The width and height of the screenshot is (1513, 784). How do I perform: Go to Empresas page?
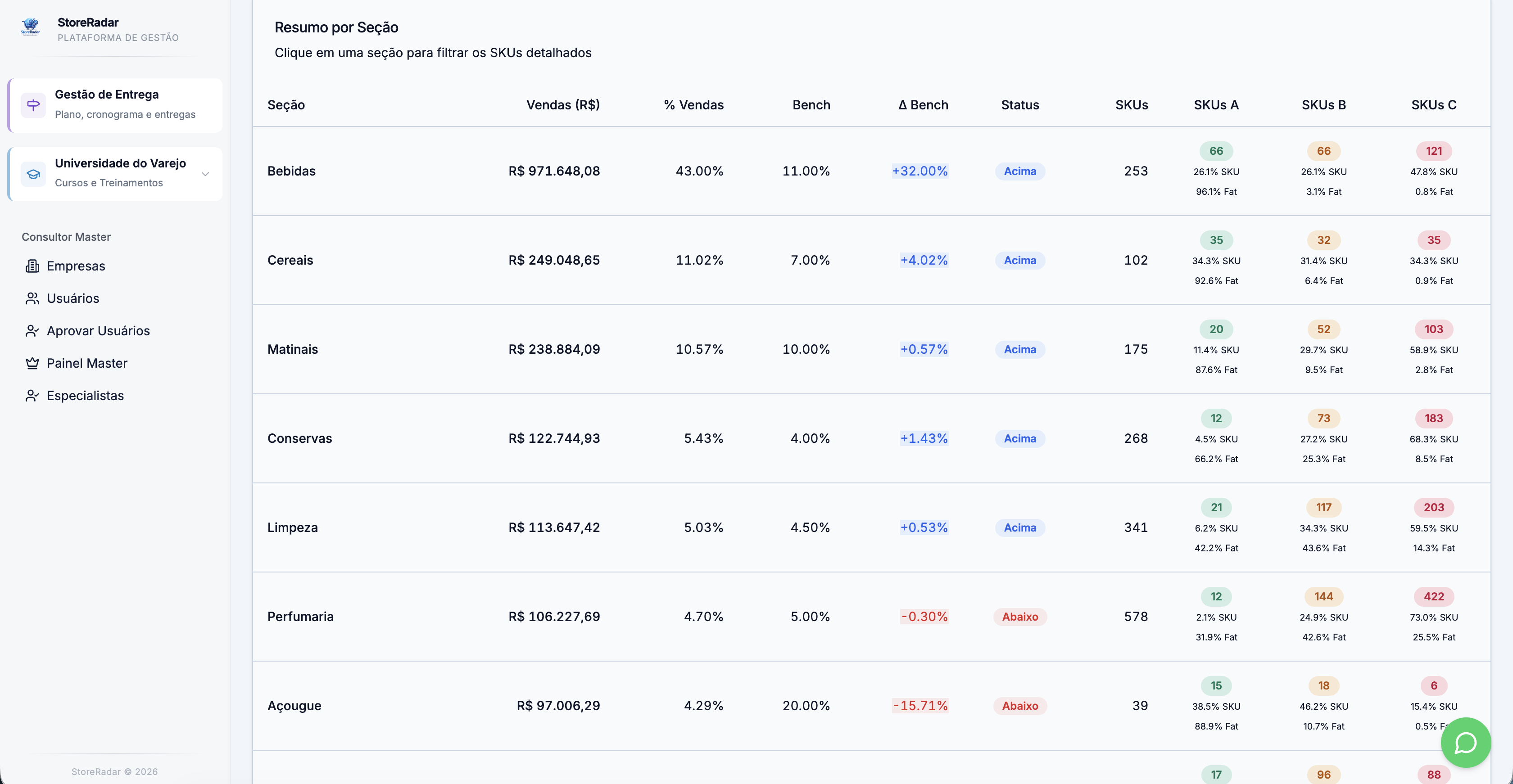coord(76,266)
